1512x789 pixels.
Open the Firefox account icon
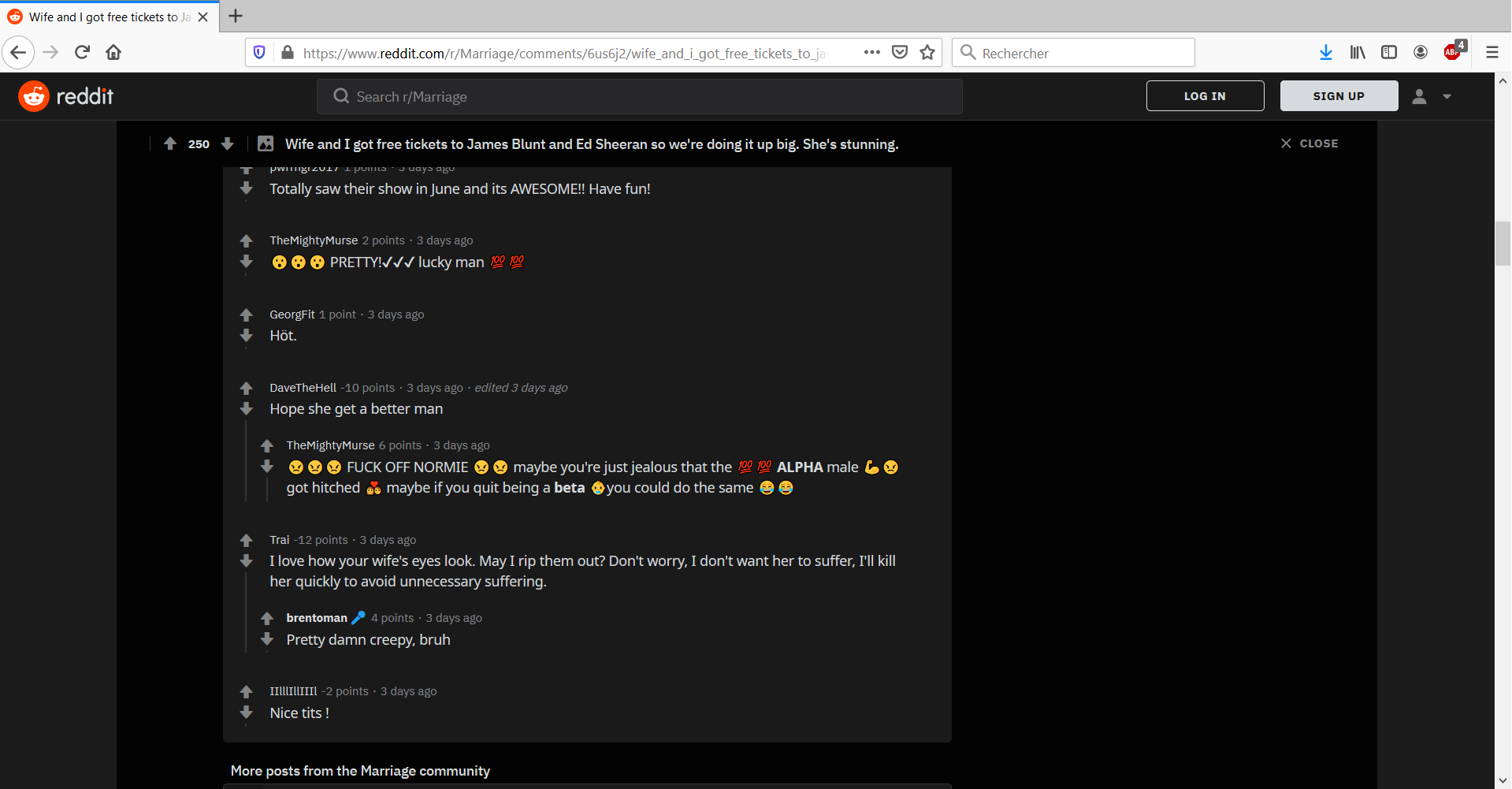coord(1421,53)
